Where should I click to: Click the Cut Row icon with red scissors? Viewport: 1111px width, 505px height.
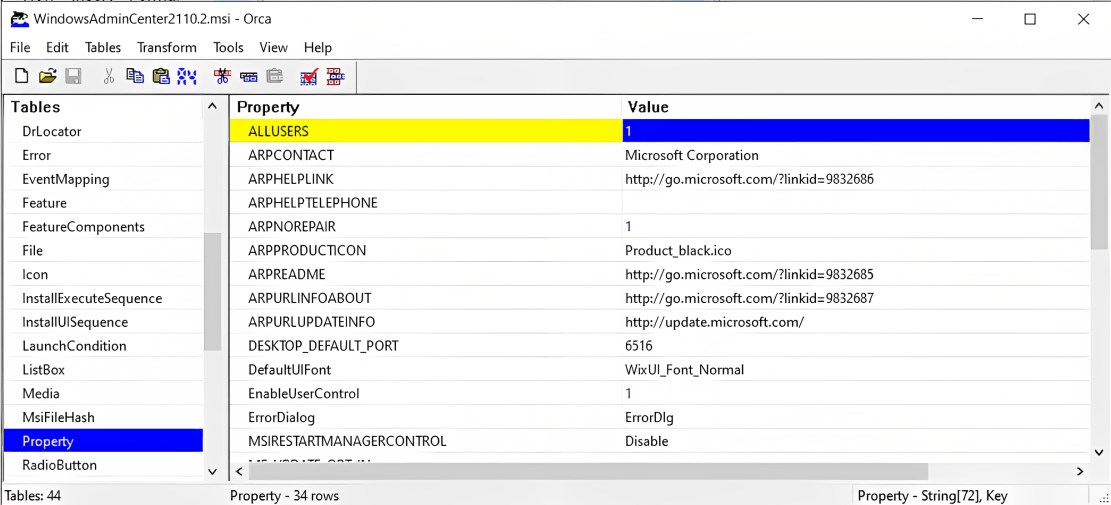pos(222,76)
